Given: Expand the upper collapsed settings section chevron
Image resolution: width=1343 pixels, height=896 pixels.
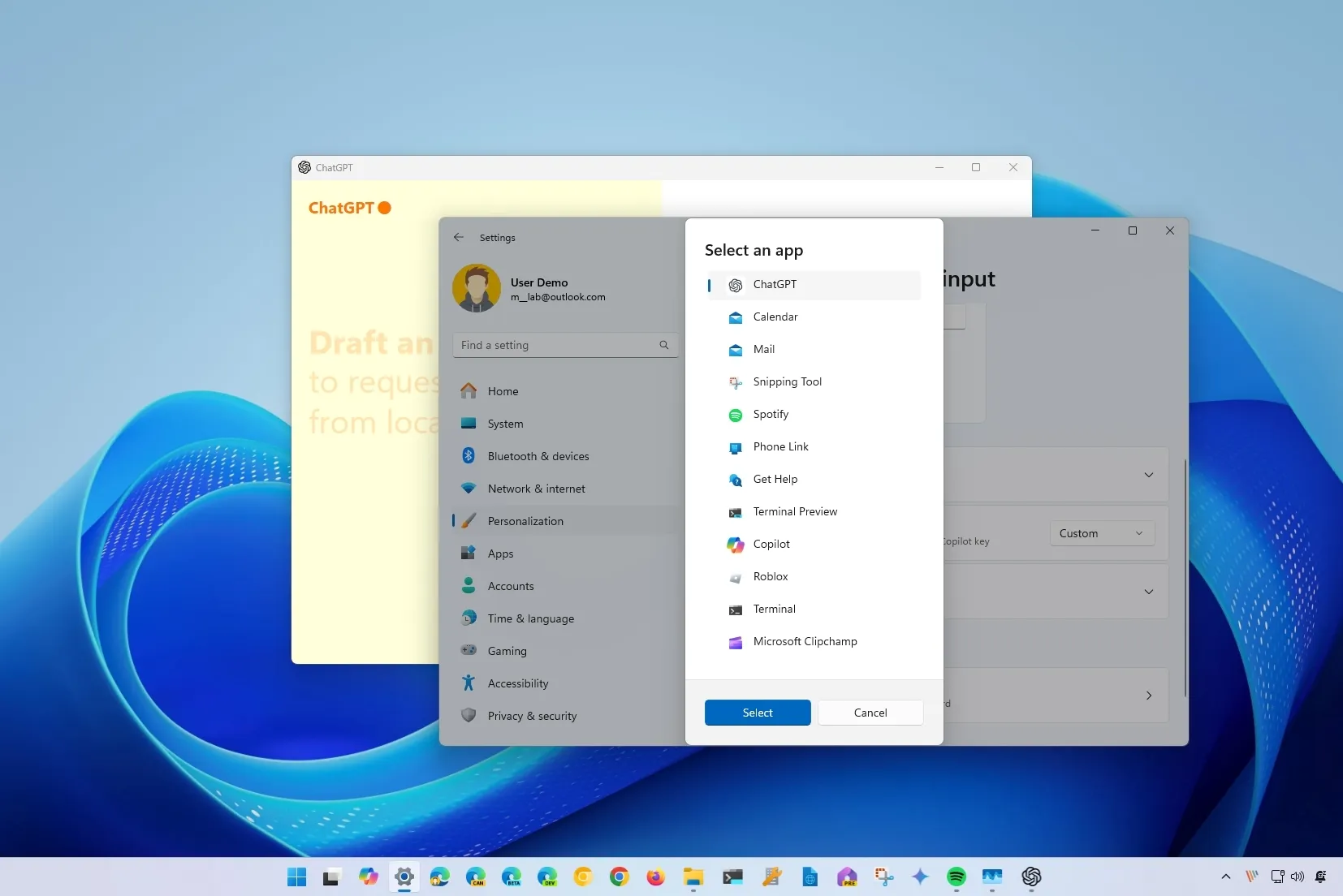Looking at the screenshot, I should pyautogui.click(x=1148, y=476).
